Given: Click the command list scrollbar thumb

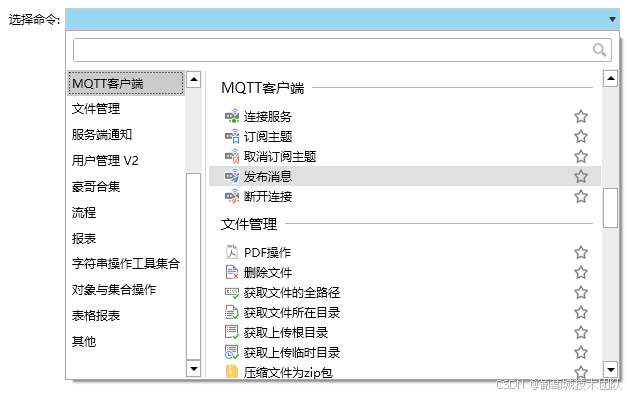Looking at the screenshot, I should coord(610,207).
